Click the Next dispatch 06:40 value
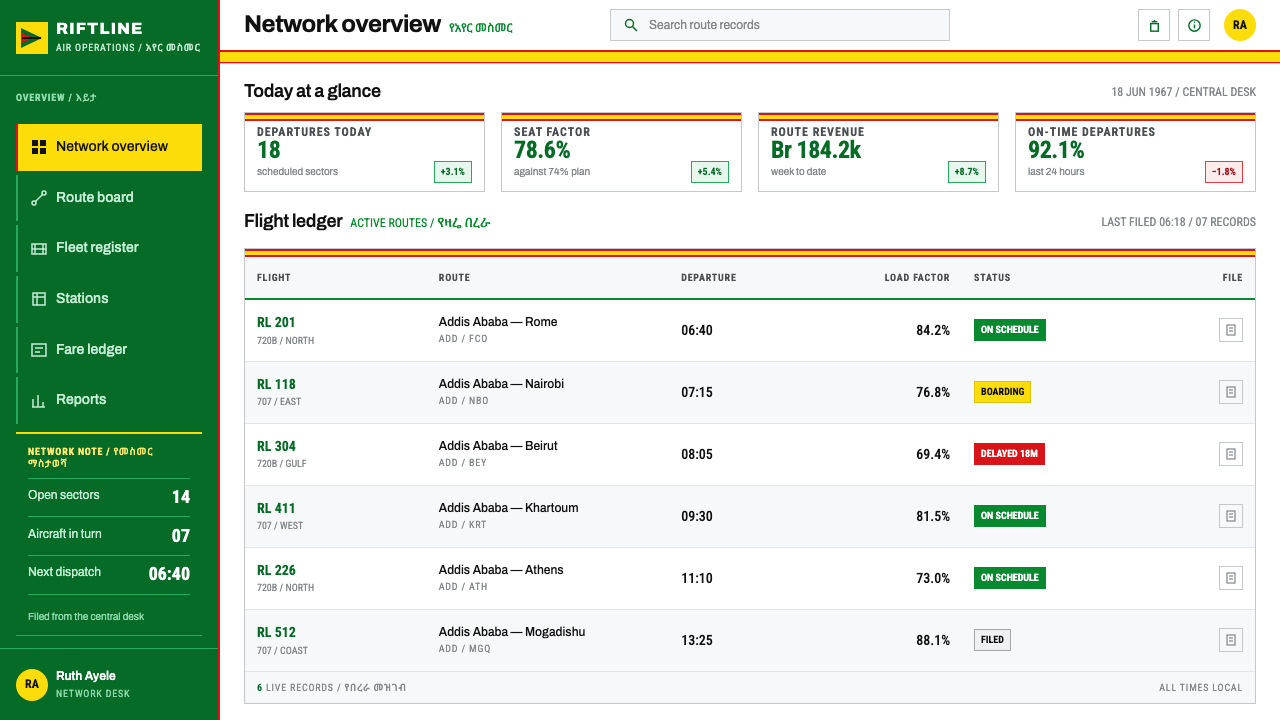Screen dimensions: 1280x720 [x=169, y=574]
